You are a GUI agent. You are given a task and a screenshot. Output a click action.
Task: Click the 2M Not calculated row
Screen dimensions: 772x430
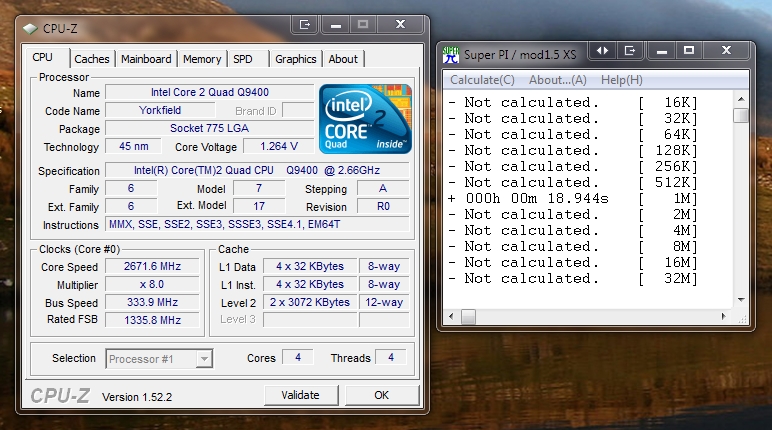[x=573, y=214]
